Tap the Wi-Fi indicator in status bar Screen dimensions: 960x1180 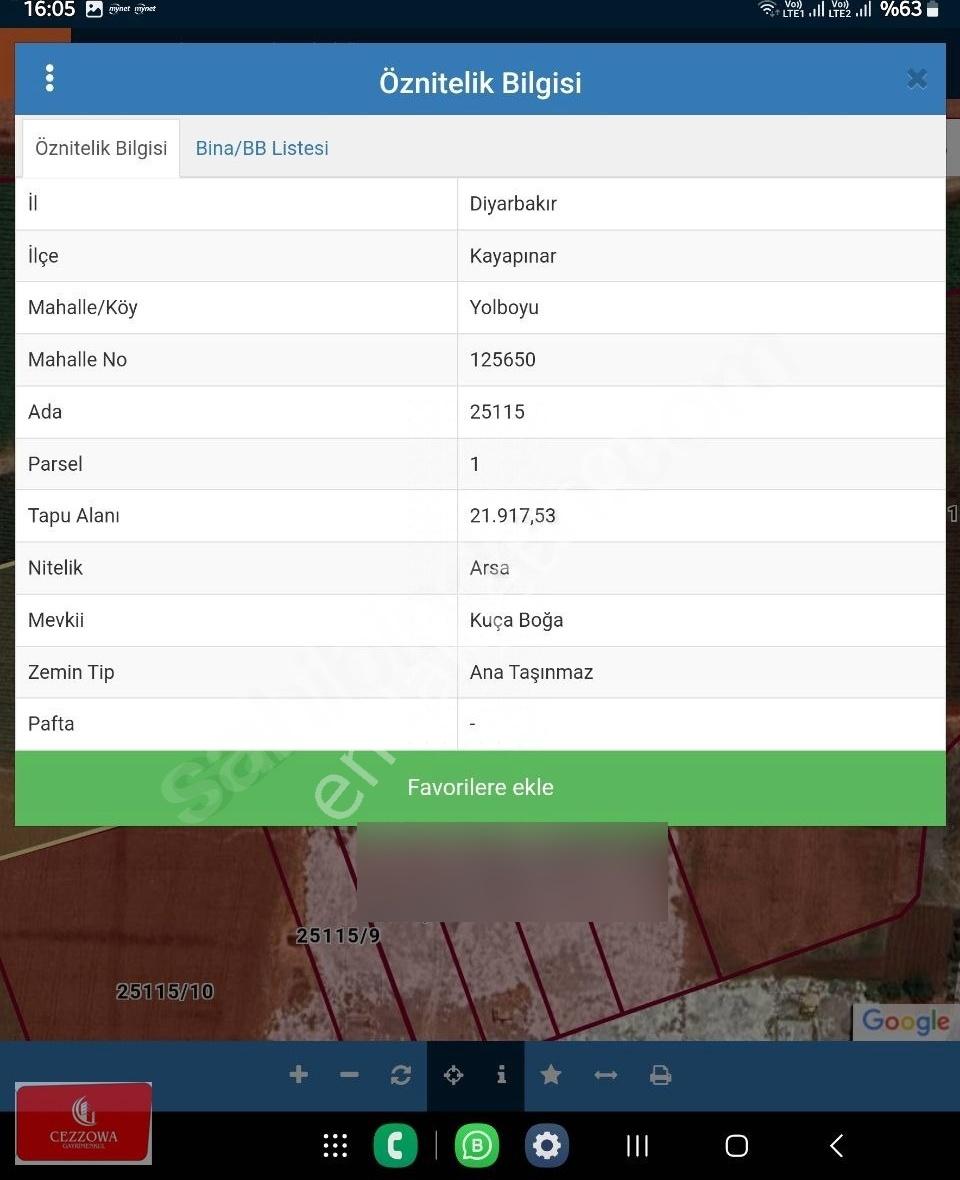(x=768, y=9)
